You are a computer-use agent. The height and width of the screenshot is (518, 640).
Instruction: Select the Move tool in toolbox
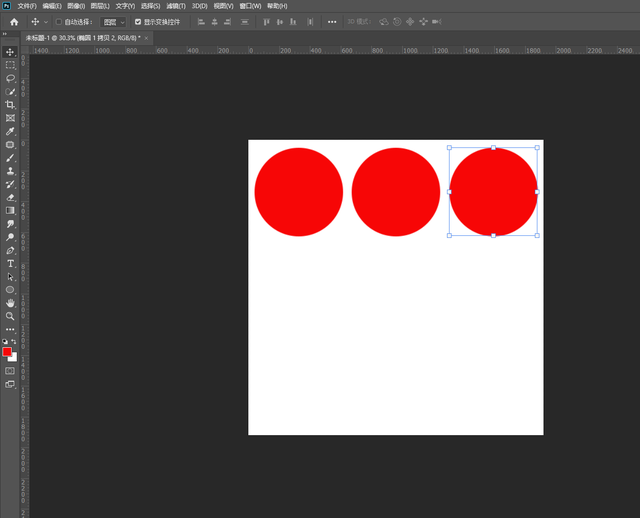tap(10, 52)
